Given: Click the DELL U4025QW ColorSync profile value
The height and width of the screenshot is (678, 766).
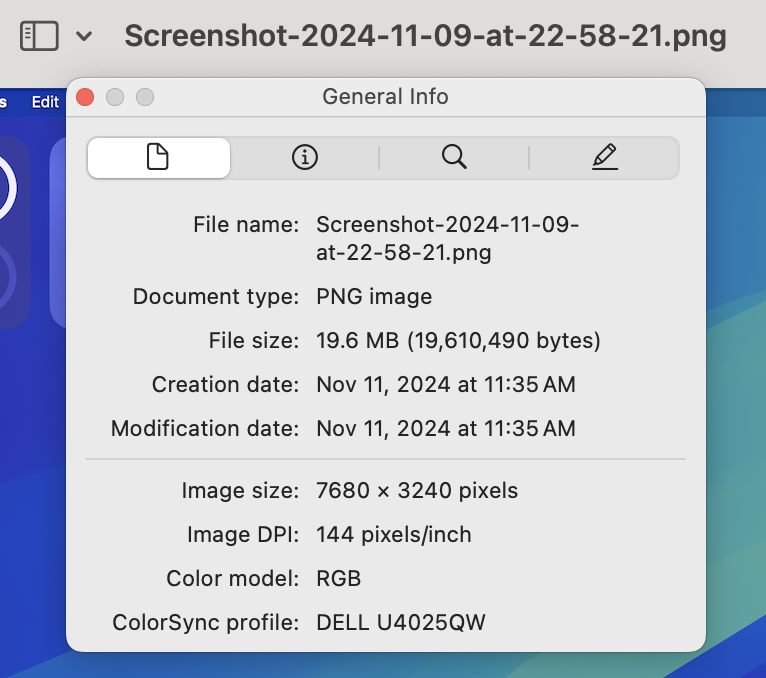Looking at the screenshot, I should [x=400, y=623].
